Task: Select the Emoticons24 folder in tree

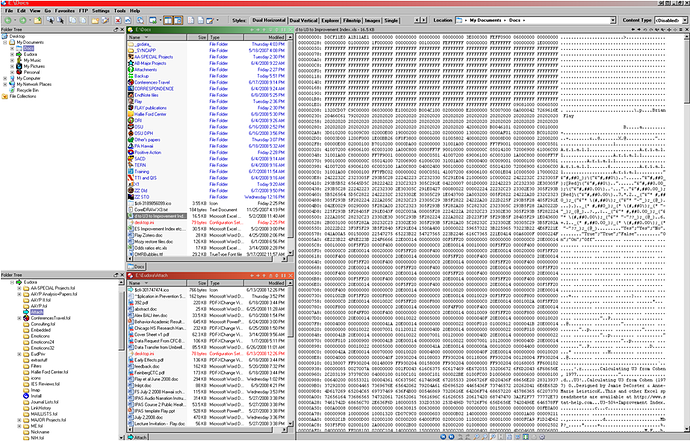Action: coord(42,342)
